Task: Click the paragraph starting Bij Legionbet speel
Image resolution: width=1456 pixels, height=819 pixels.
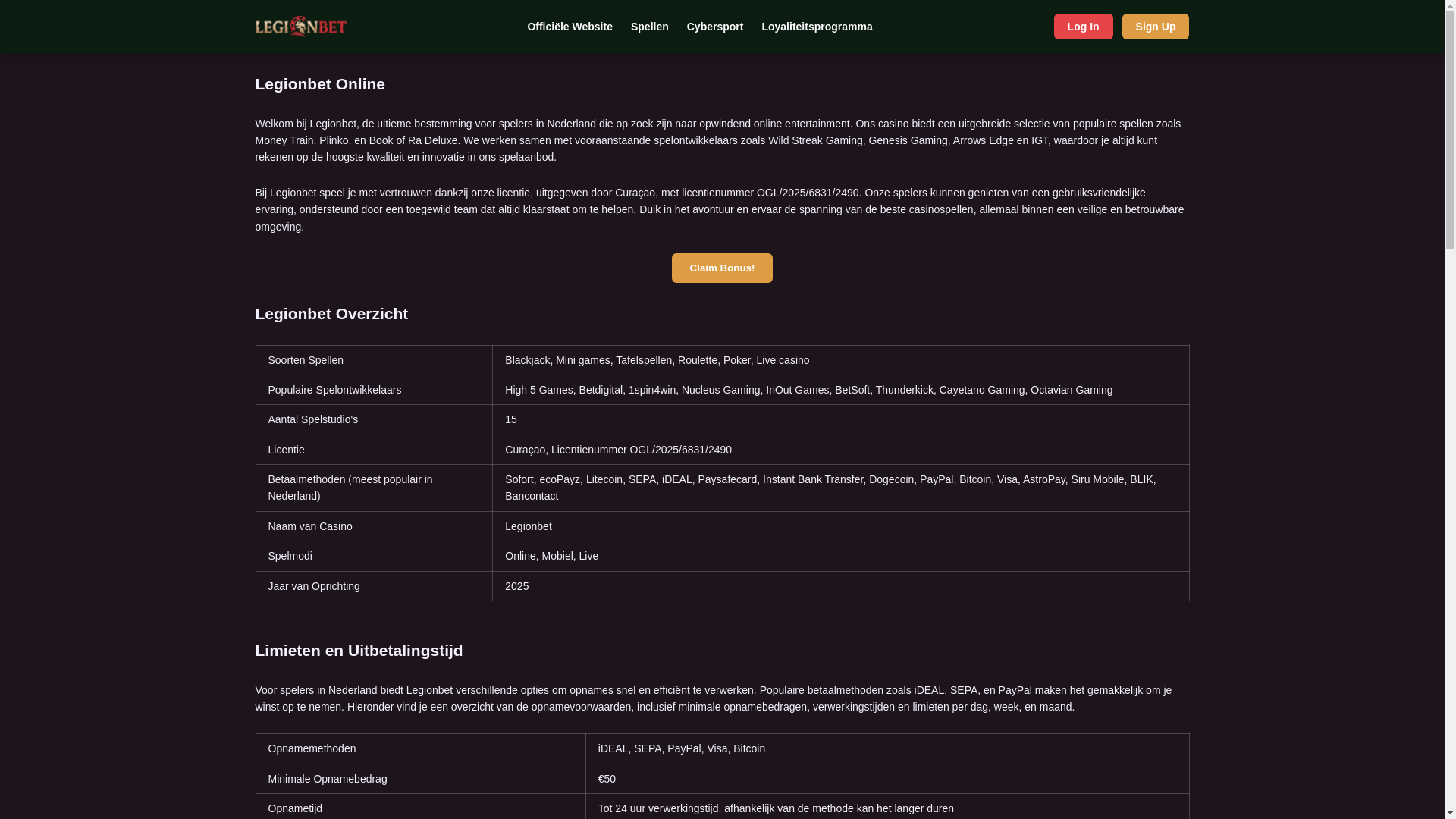Action: [722, 209]
